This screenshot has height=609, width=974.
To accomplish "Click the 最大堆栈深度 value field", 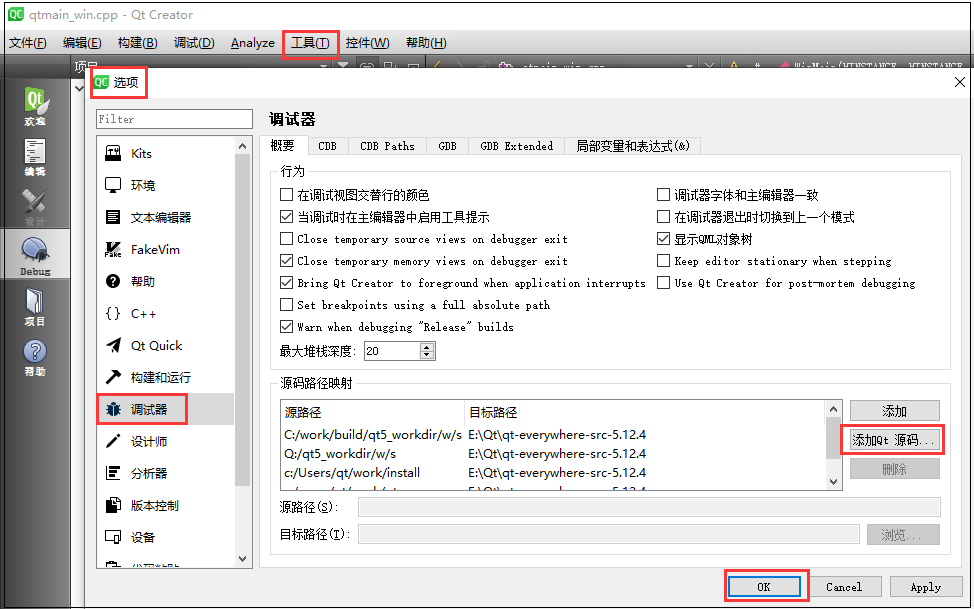I will pyautogui.click(x=392, y=351).
